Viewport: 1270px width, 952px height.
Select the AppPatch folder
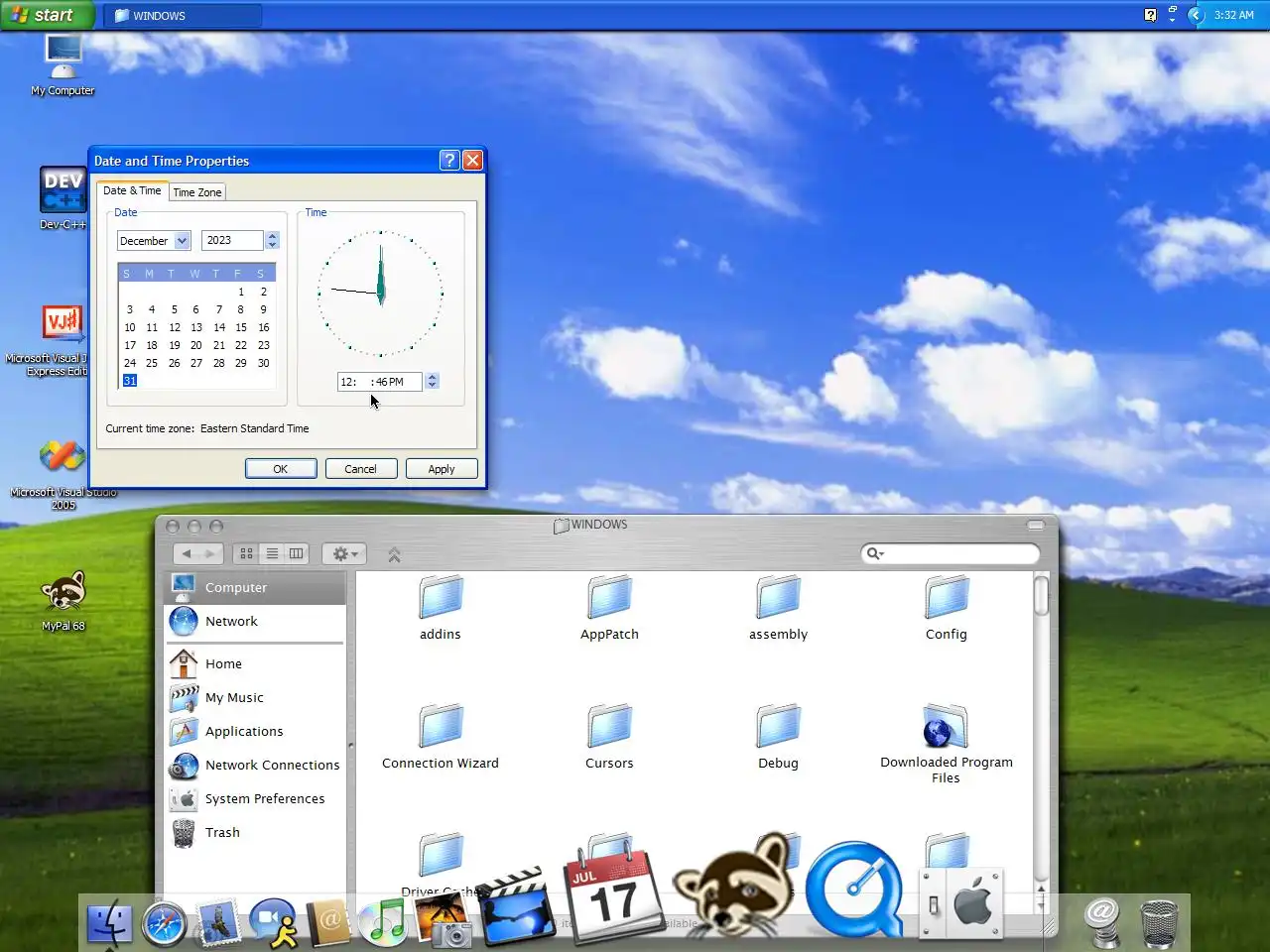[x=609, y=608]
